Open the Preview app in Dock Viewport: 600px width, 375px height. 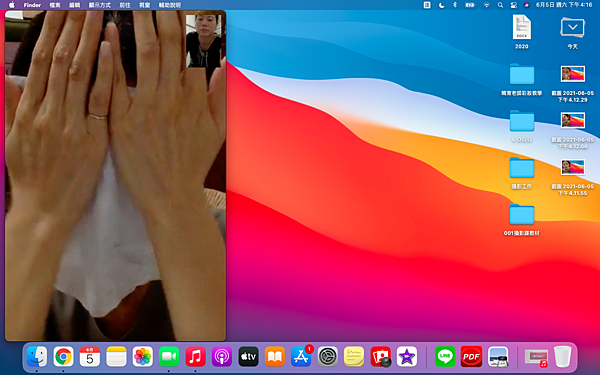(498, 357)
